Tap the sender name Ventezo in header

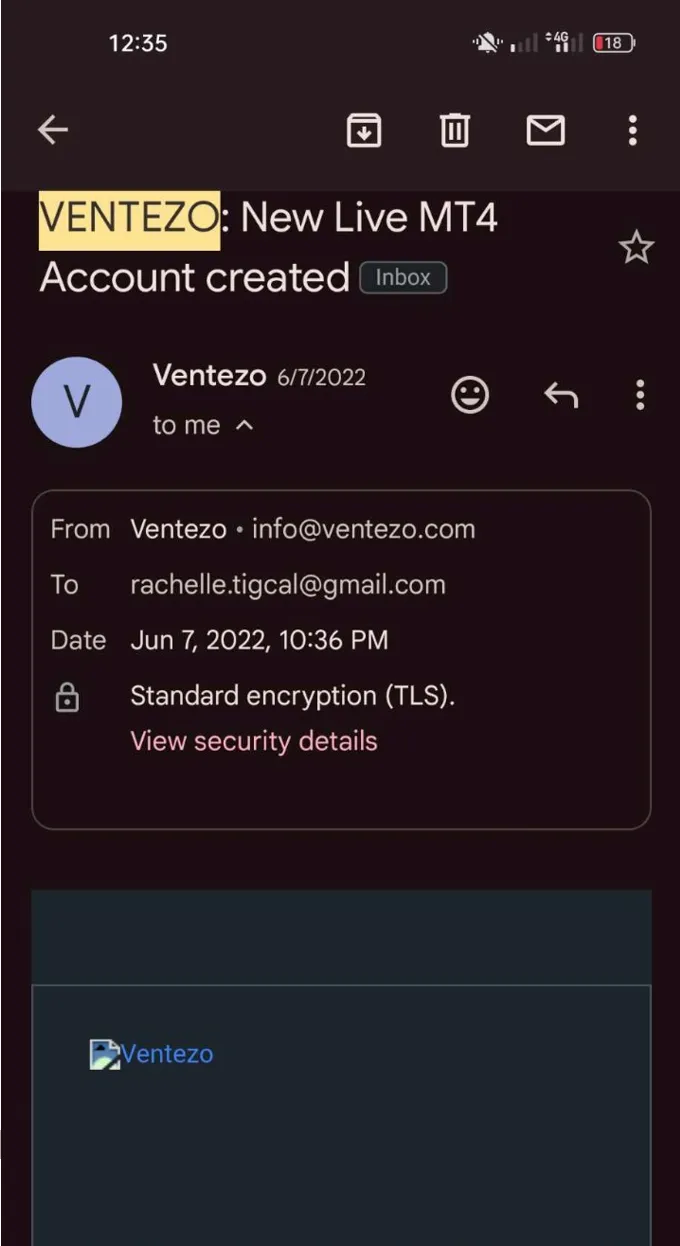coord(209,376)
